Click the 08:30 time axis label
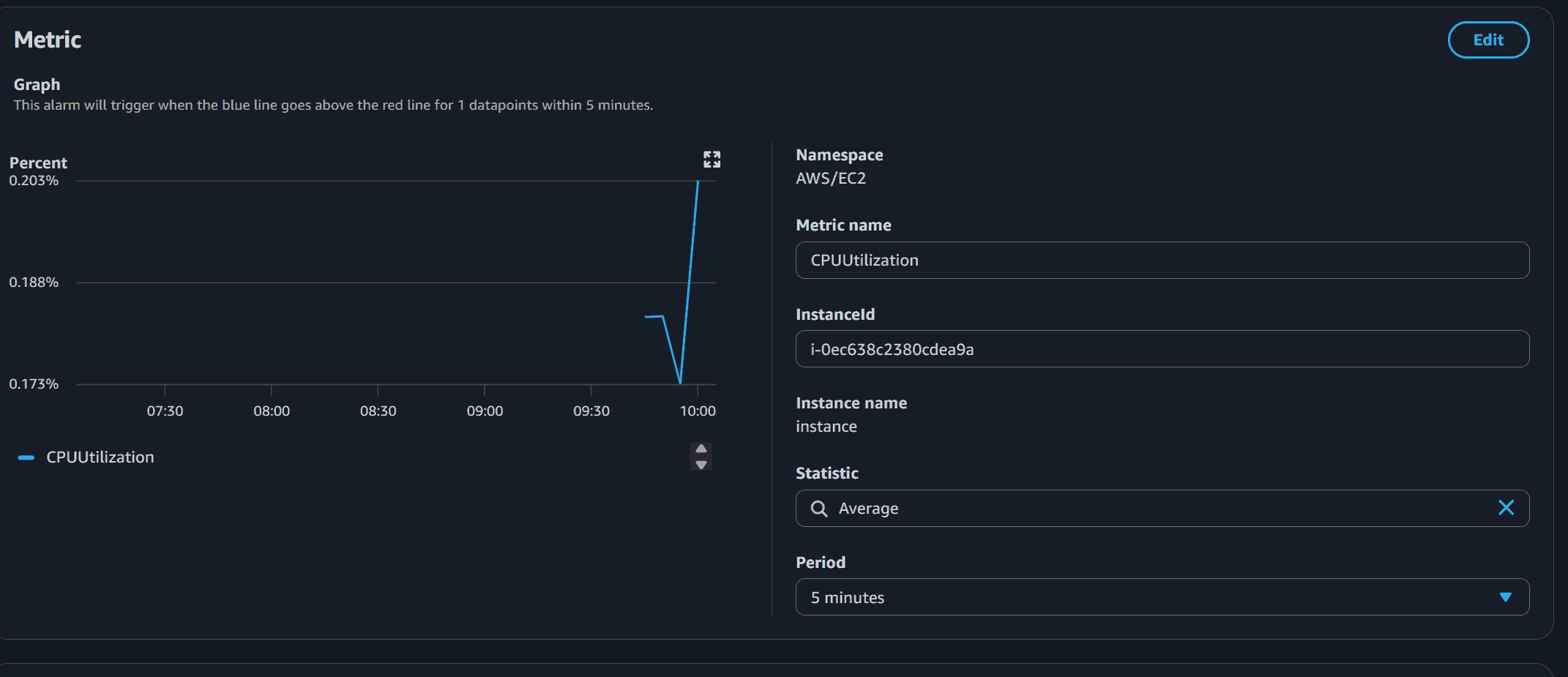The image size is (1568, 677). [x=378, y=411]
